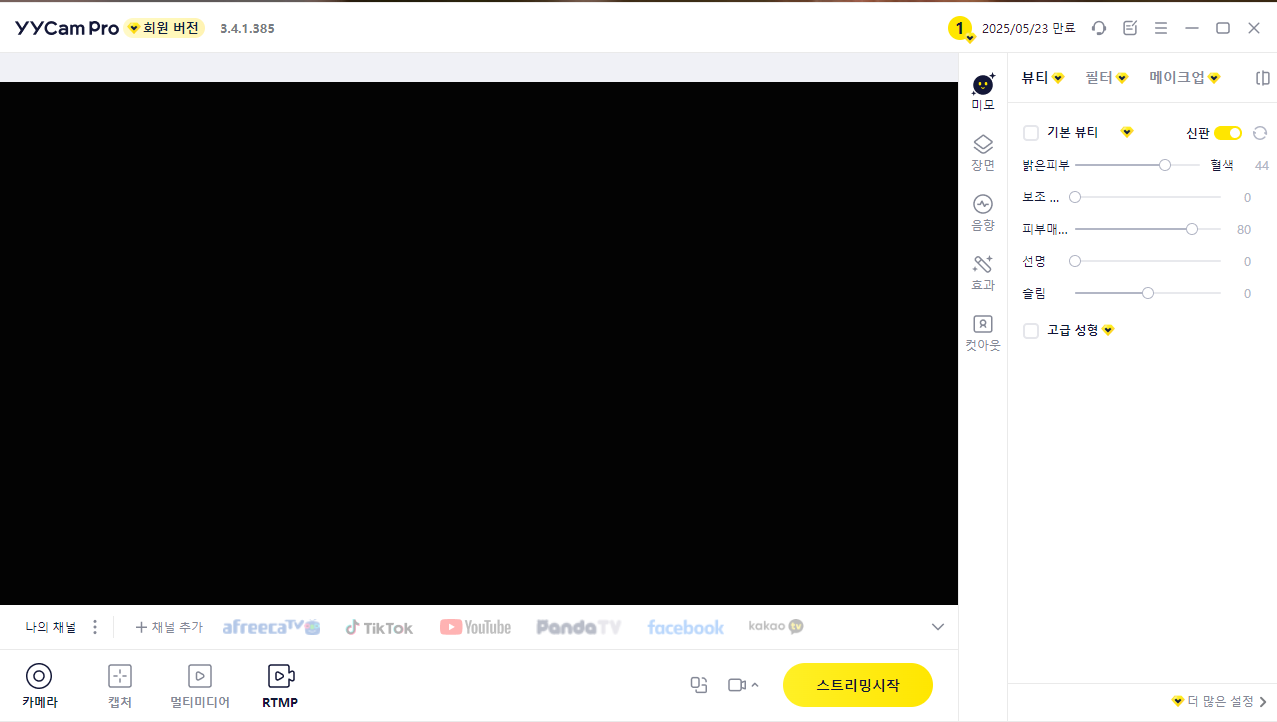Adjust the 밝은피부 skin tone slider
Viewport: 1277px width, 722px height.
1137,165
